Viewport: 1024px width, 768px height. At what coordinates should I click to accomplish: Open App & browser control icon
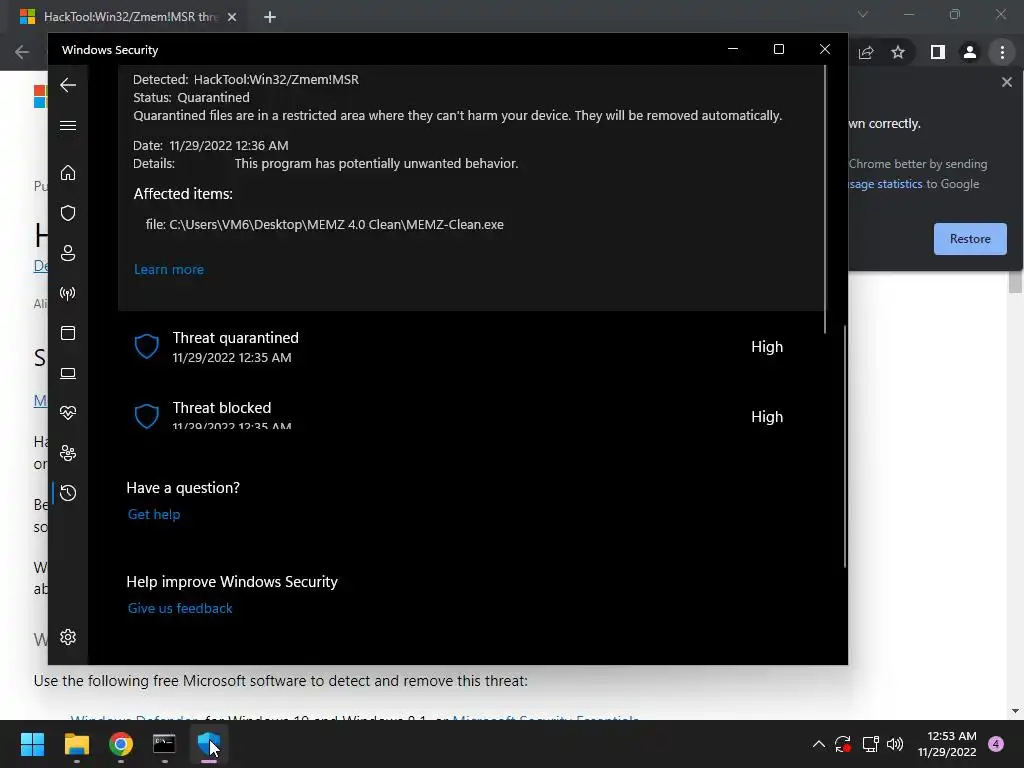(68, 333)
